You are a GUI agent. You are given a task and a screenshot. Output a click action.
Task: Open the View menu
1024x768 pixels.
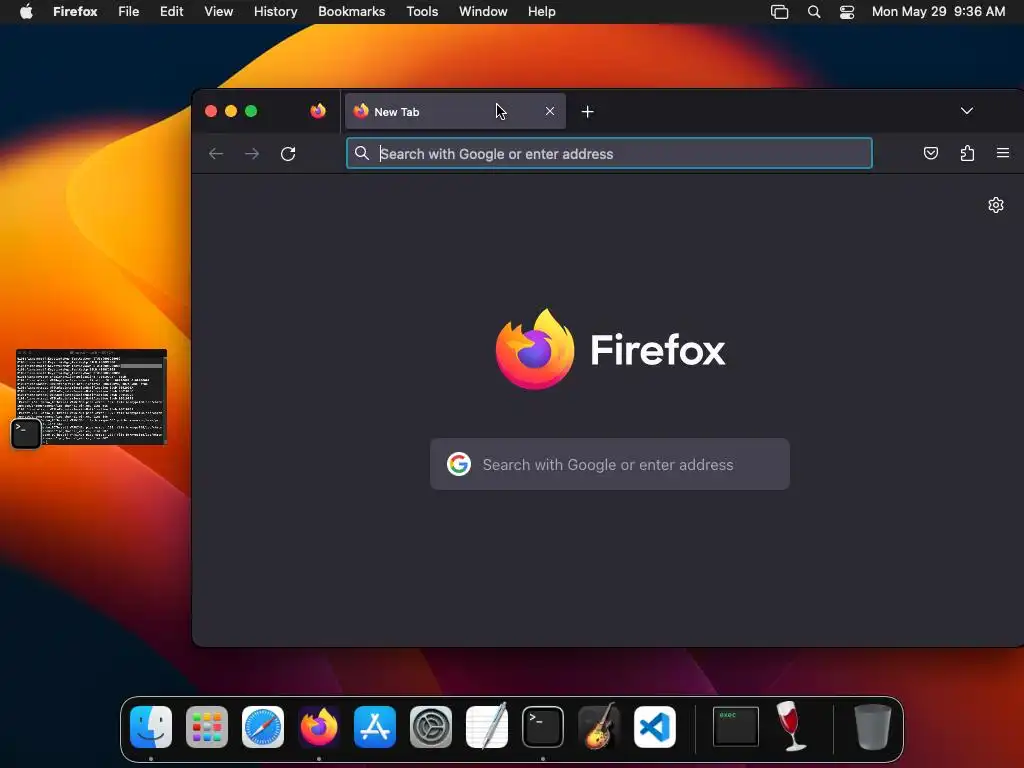click(218, 12)
